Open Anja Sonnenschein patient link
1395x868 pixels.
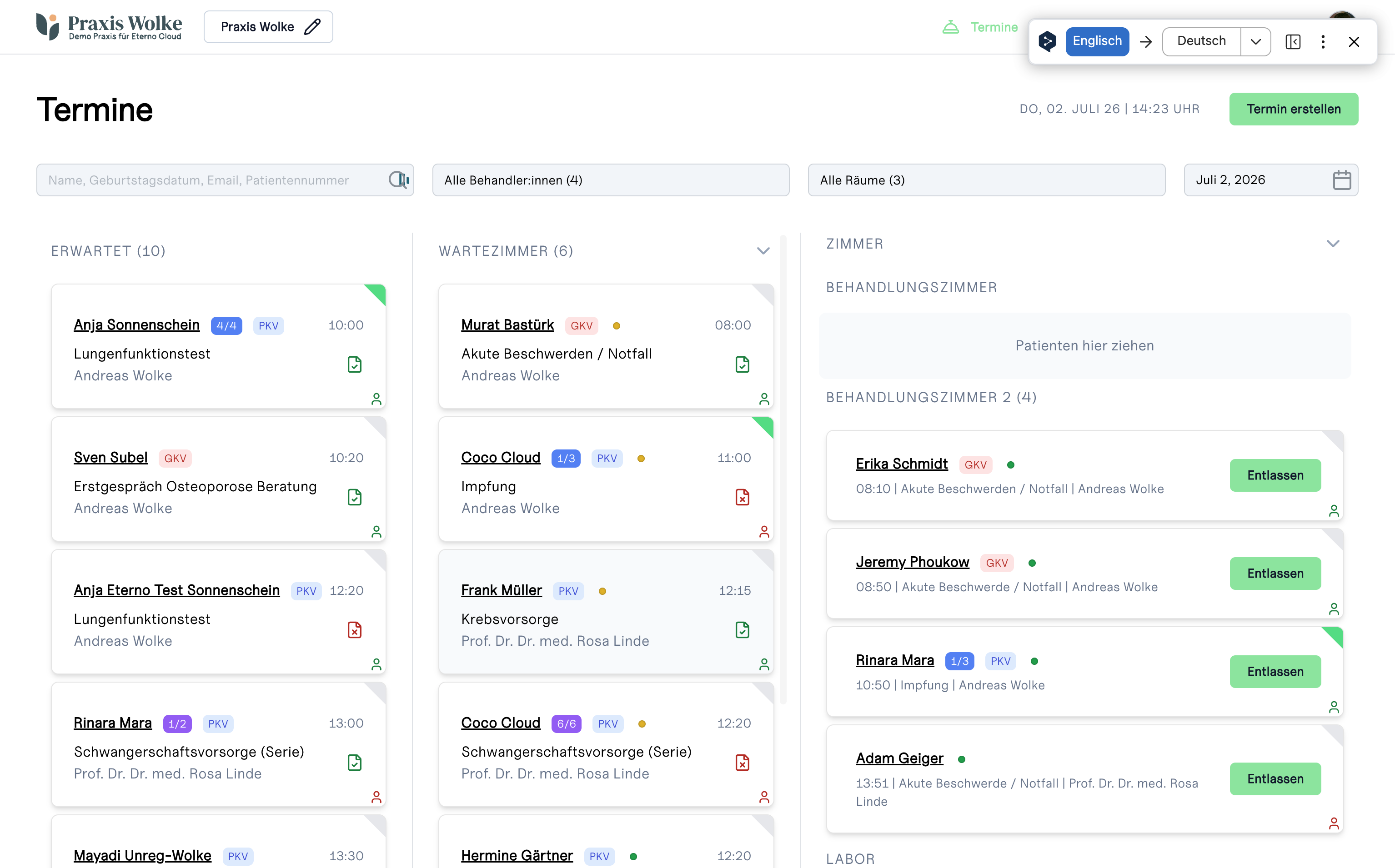coord(137,325)
